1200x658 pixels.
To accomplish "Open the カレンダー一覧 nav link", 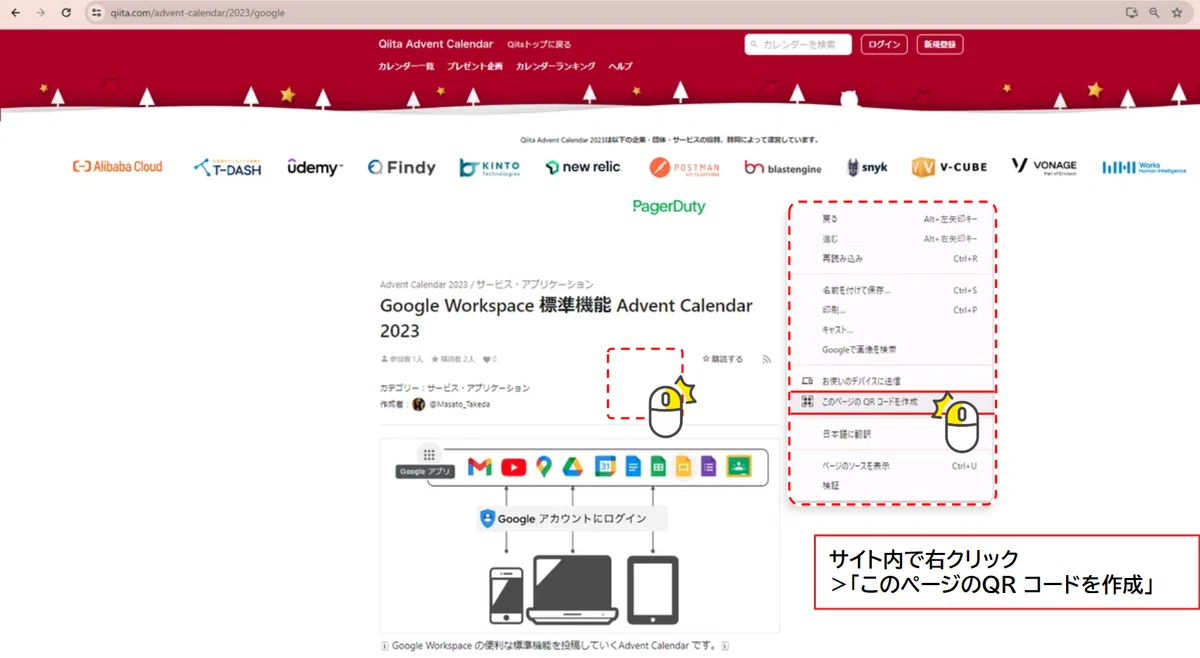I will [406, 66].
